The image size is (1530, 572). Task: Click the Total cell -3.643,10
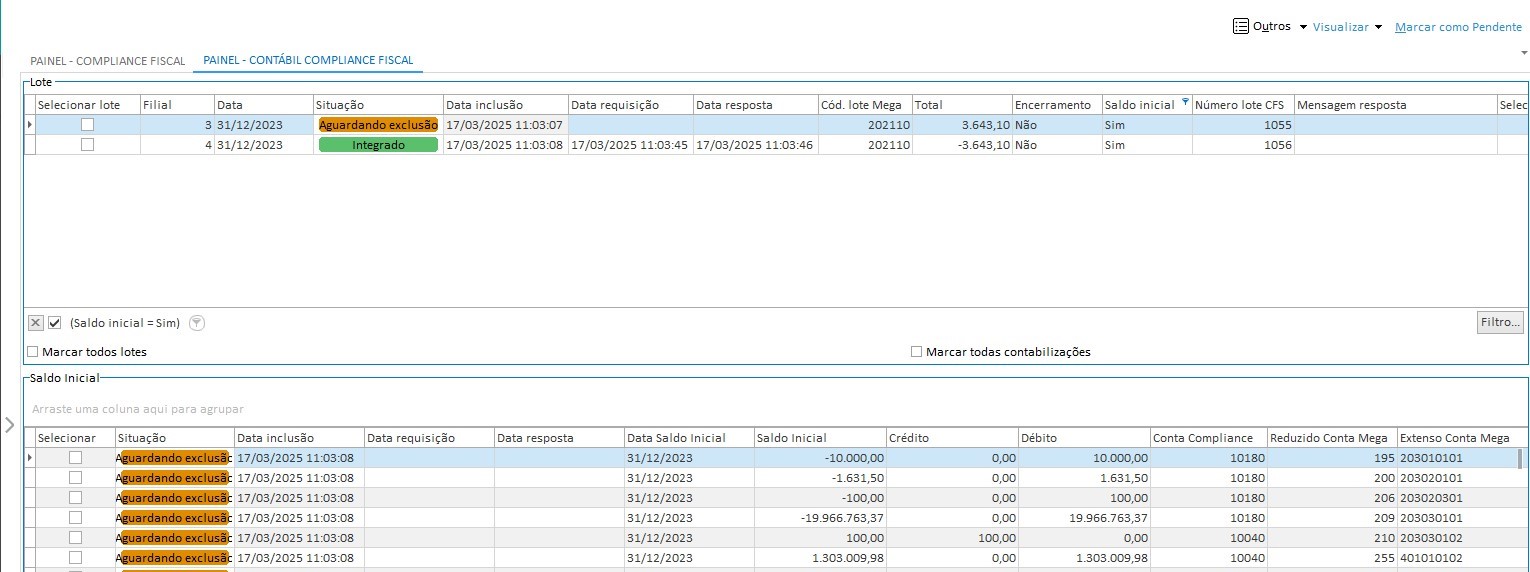click(x=962, y=145)
